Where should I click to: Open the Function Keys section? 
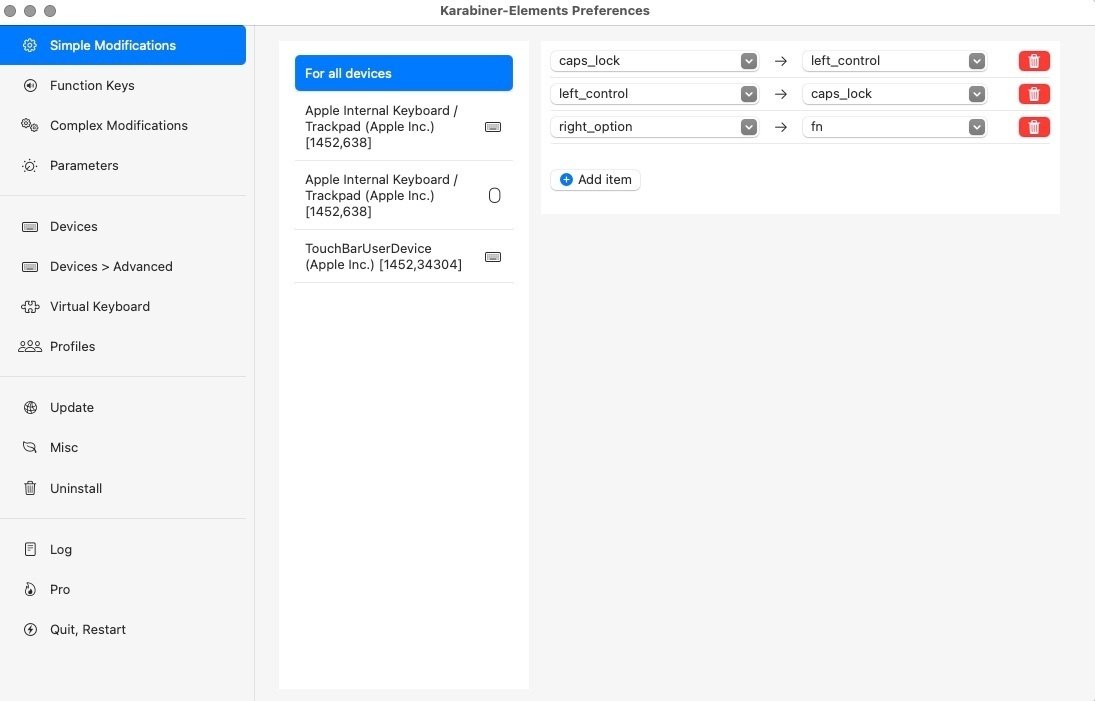123,85
